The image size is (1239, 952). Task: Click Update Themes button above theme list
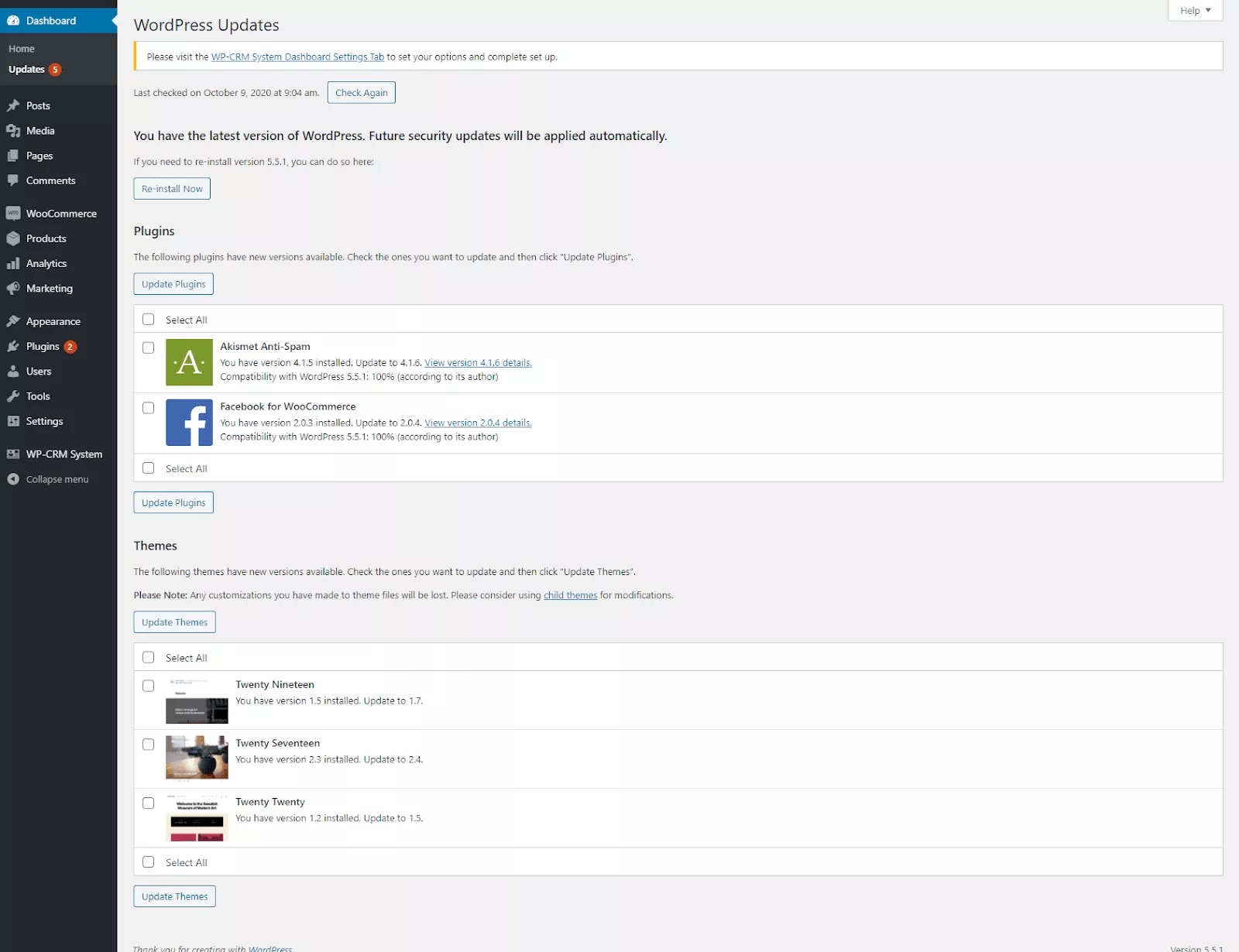(x=175, y=622)
